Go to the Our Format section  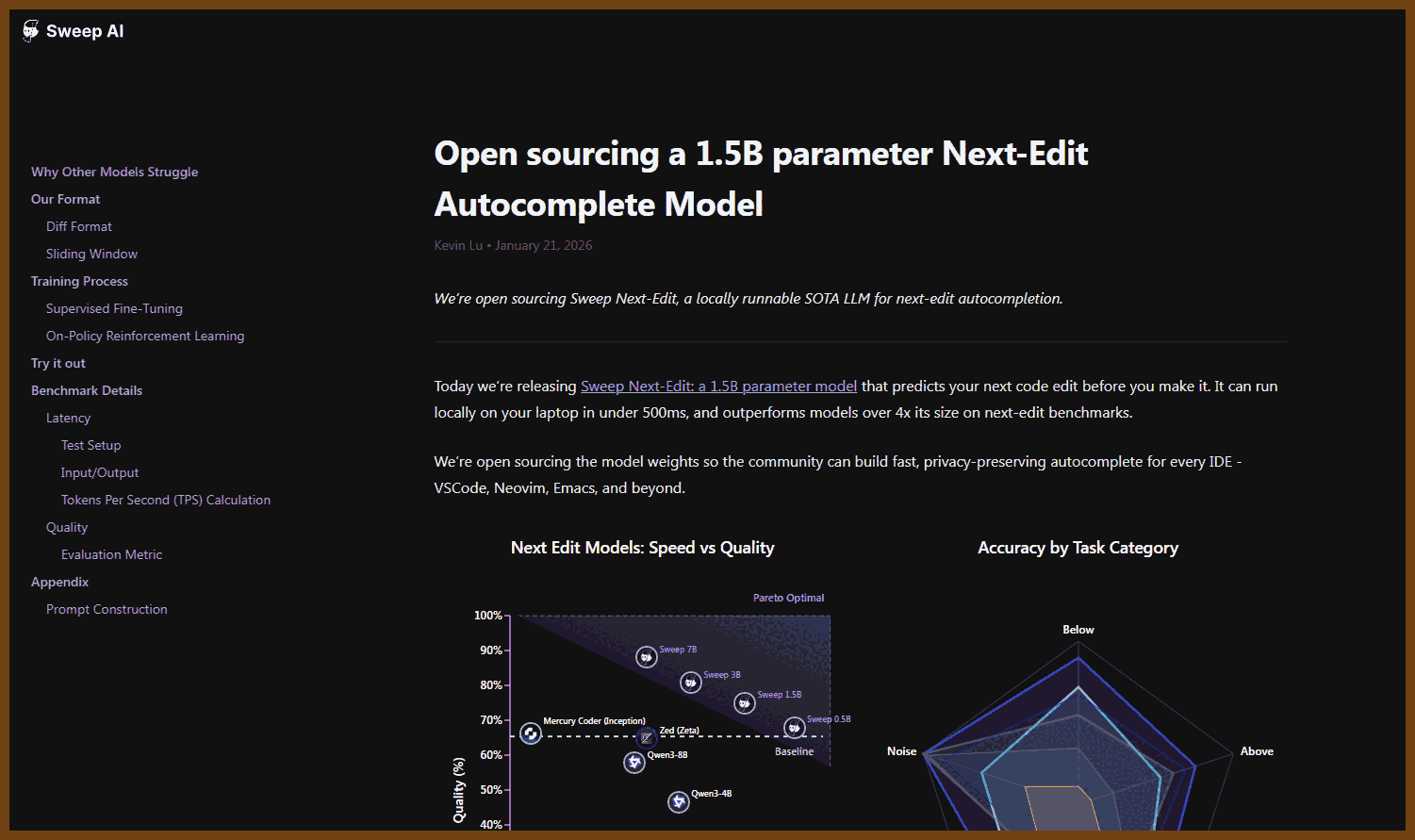[65, 199]
